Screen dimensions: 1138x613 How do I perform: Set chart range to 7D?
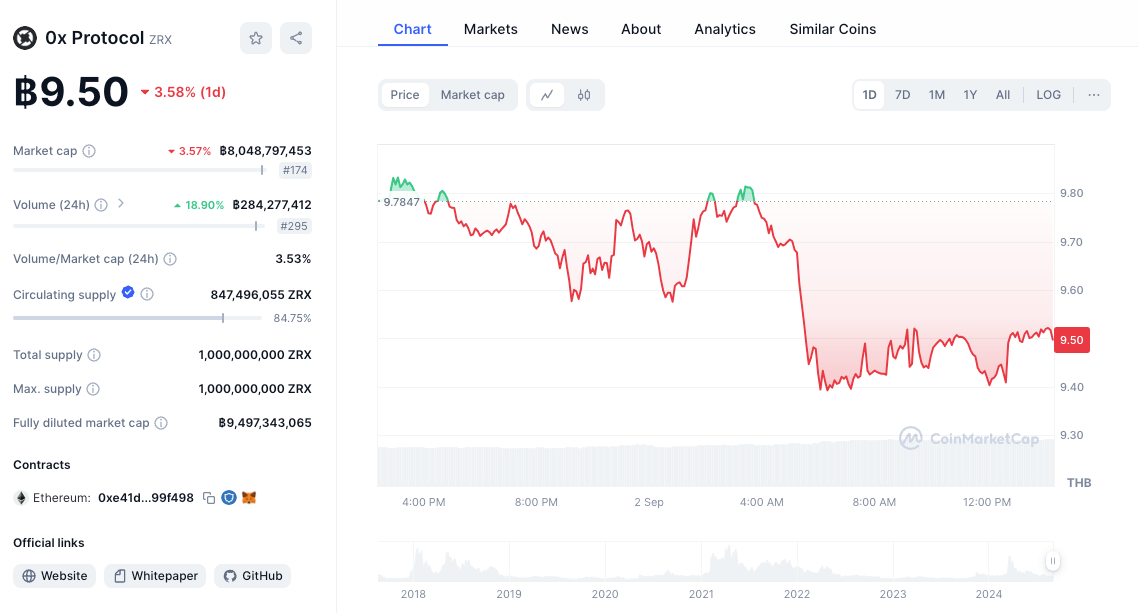902,95
